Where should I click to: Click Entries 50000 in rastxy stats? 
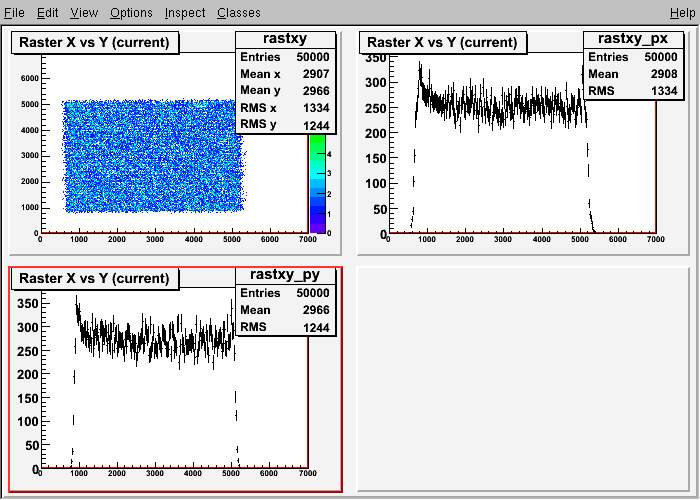point(285,57)
